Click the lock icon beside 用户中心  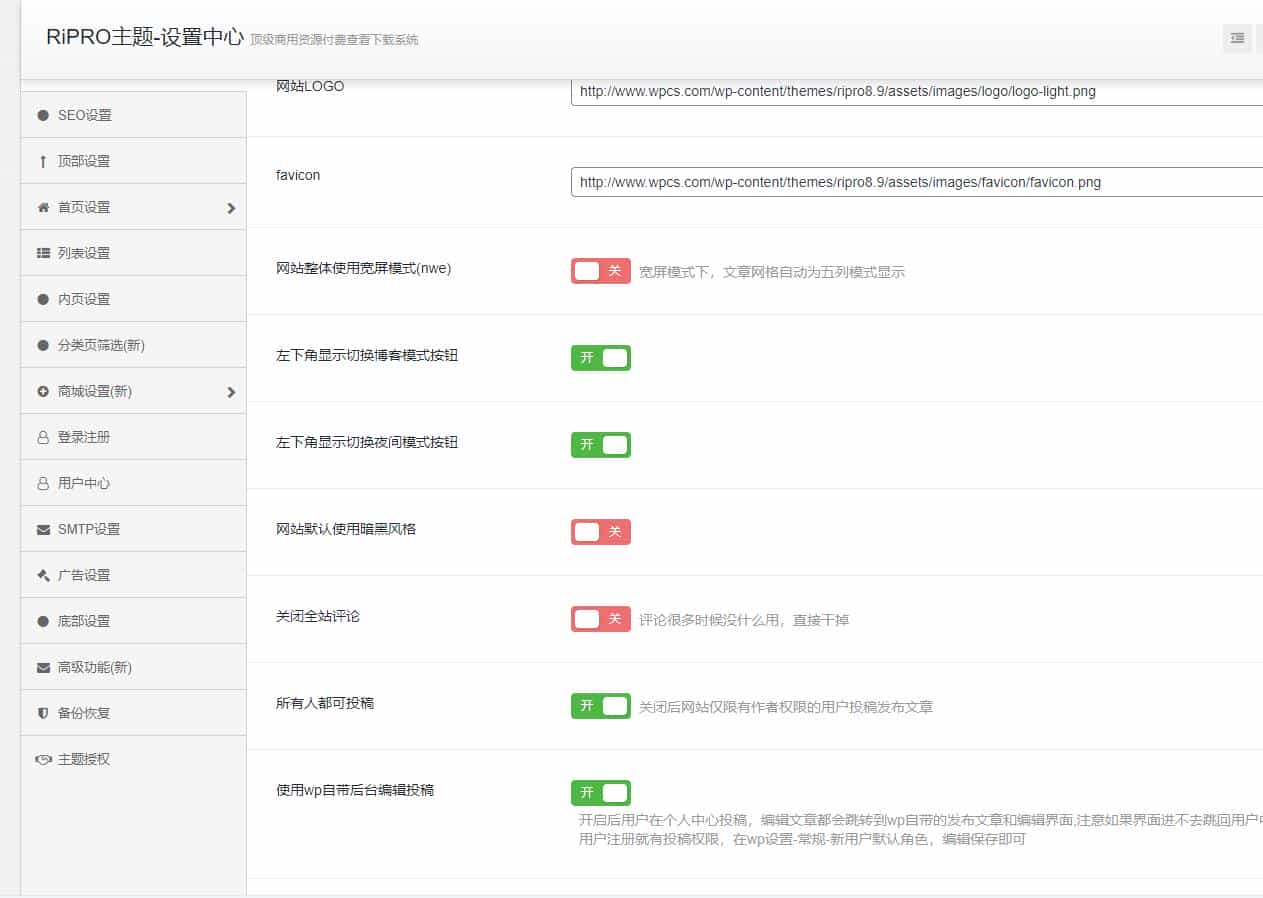point(43,483)
